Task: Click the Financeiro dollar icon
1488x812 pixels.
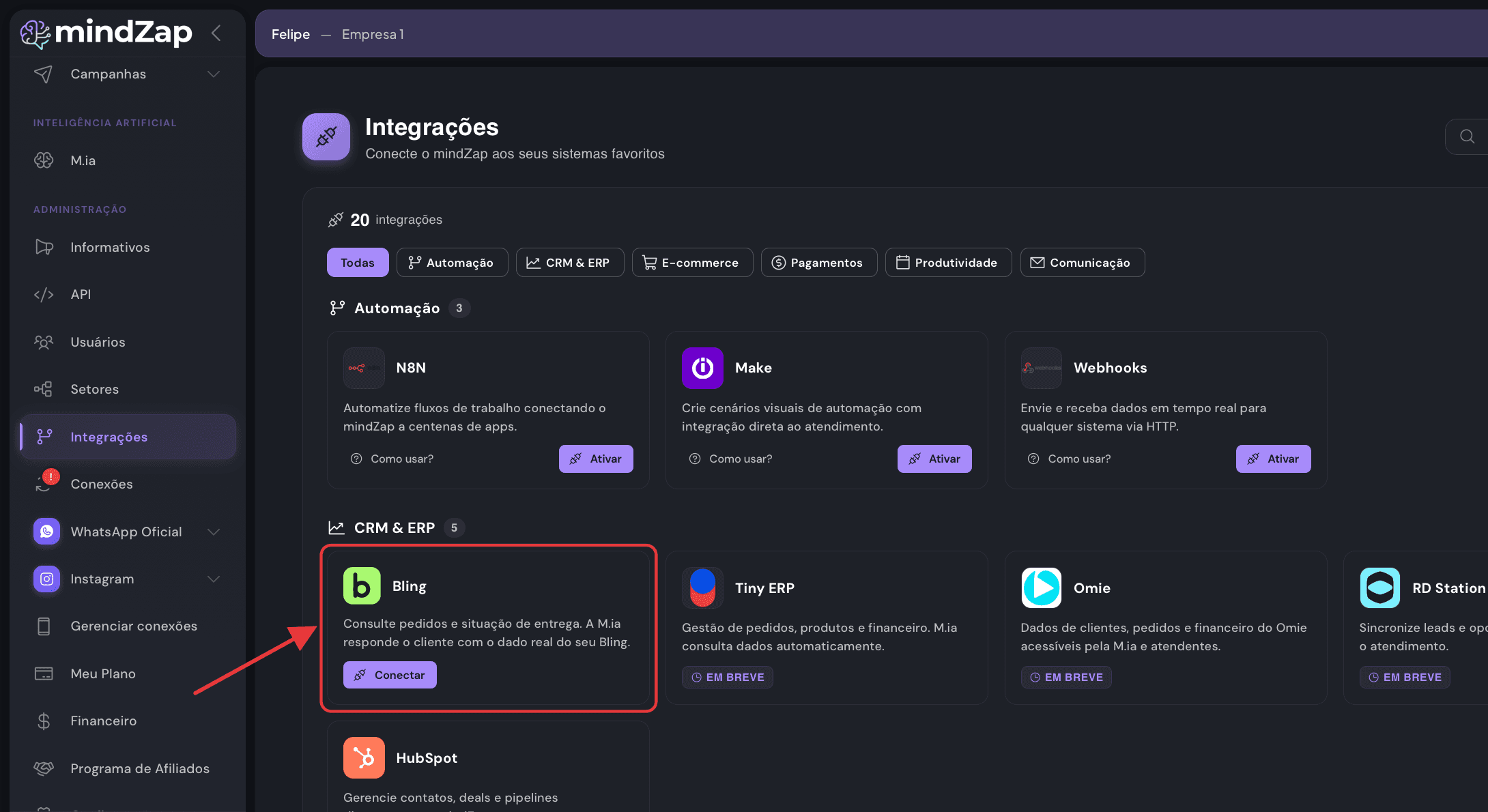Action: click(x=44, y=721)
